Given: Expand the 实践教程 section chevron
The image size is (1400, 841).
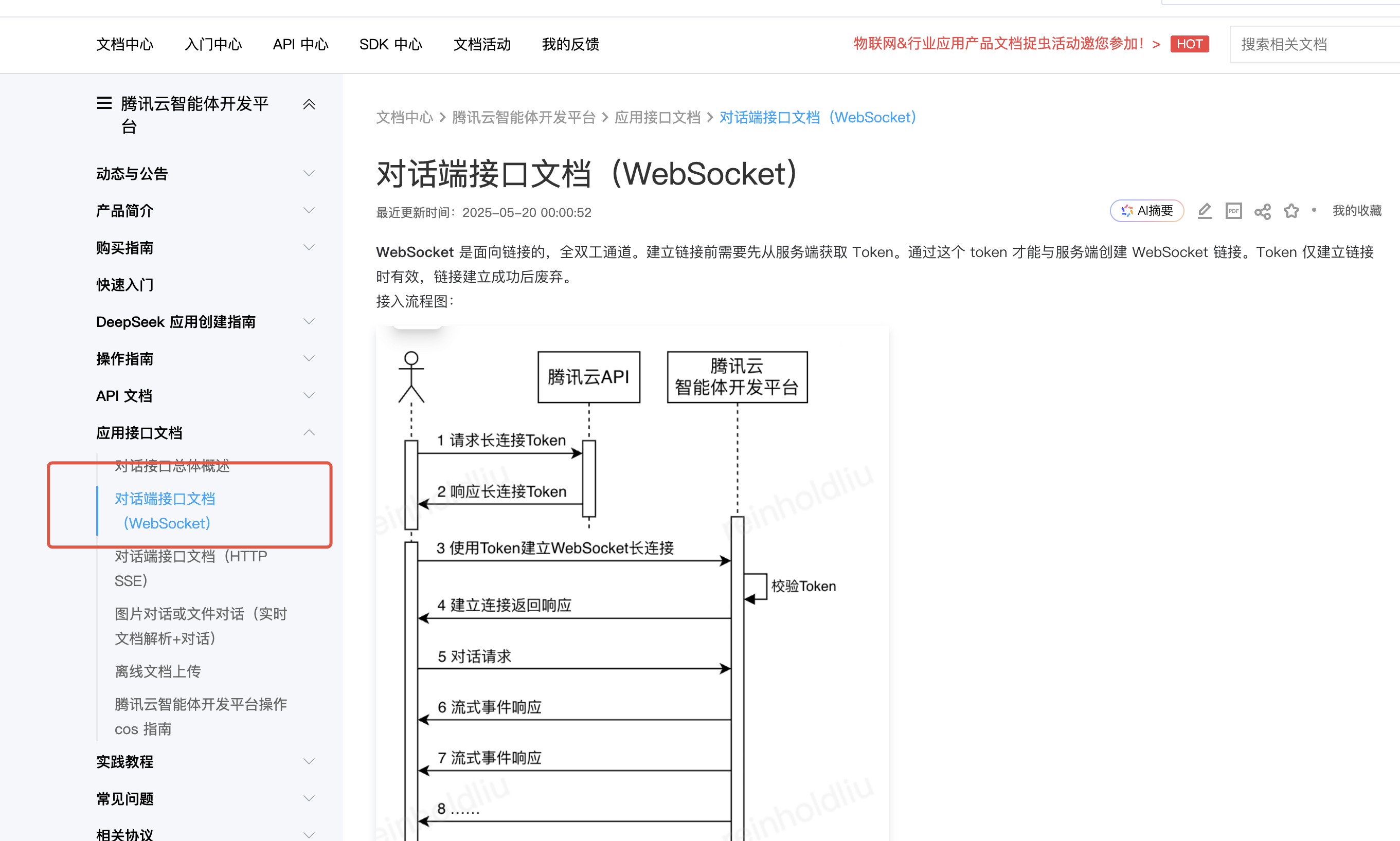Looking at the screenshot, I should pyautogui.click(x=309, y=761).
